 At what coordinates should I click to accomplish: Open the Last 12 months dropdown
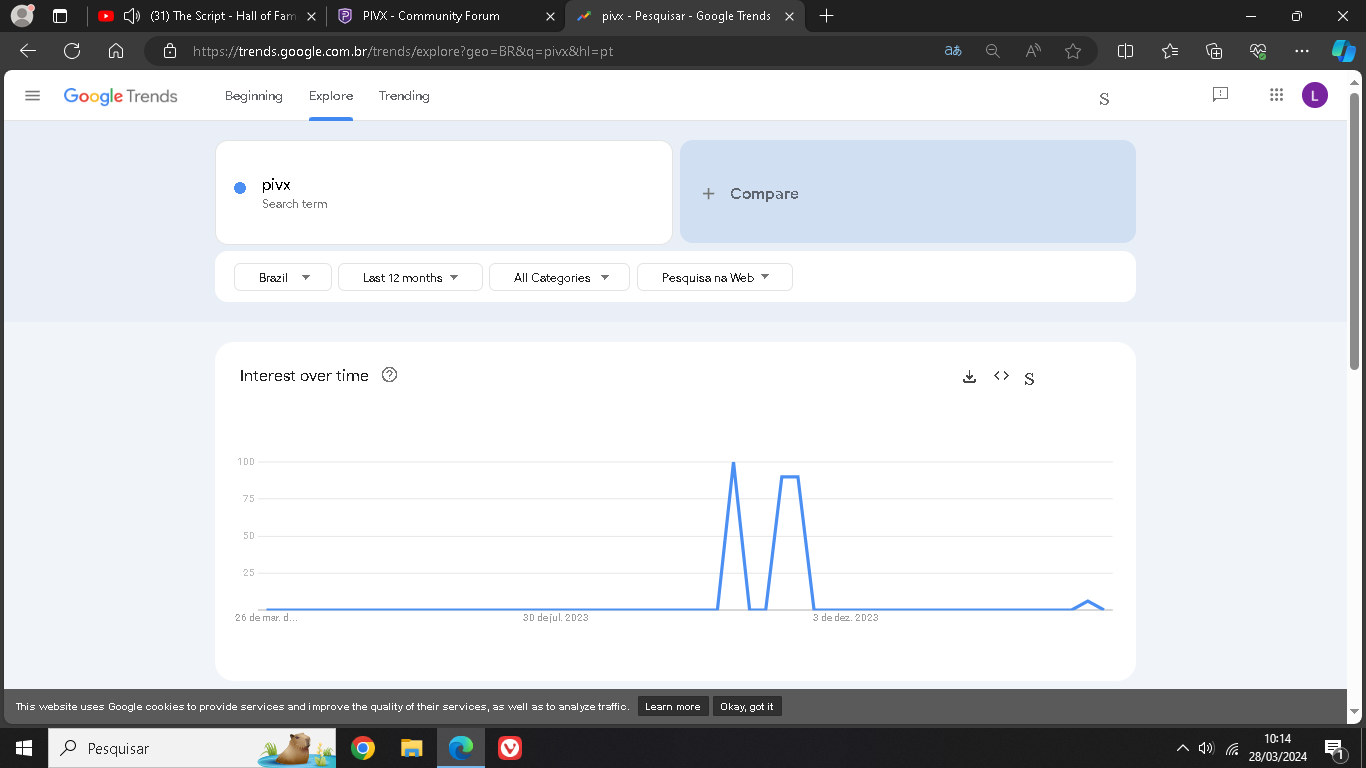(410, 277)
